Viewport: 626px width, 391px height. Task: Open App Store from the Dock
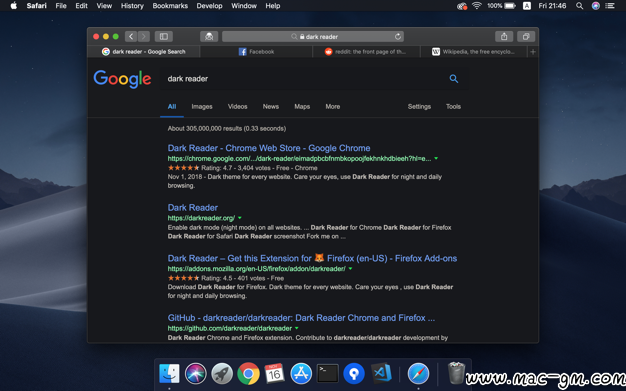point(301,373)
